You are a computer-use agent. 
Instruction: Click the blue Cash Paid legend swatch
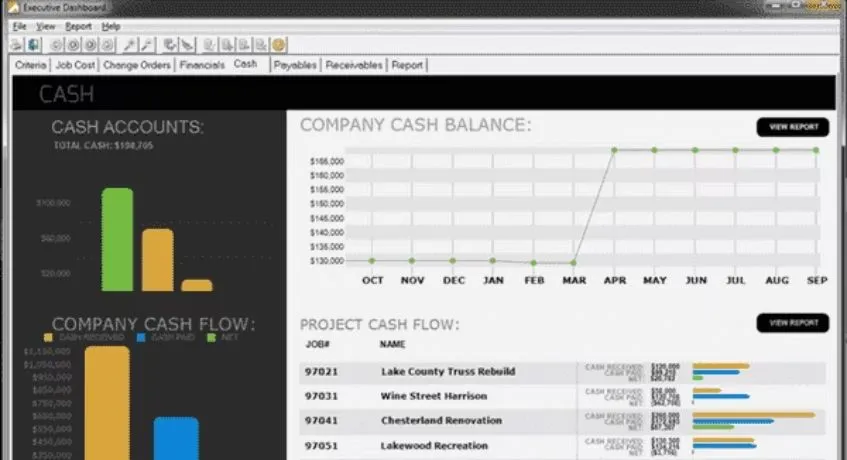[142, 337]
